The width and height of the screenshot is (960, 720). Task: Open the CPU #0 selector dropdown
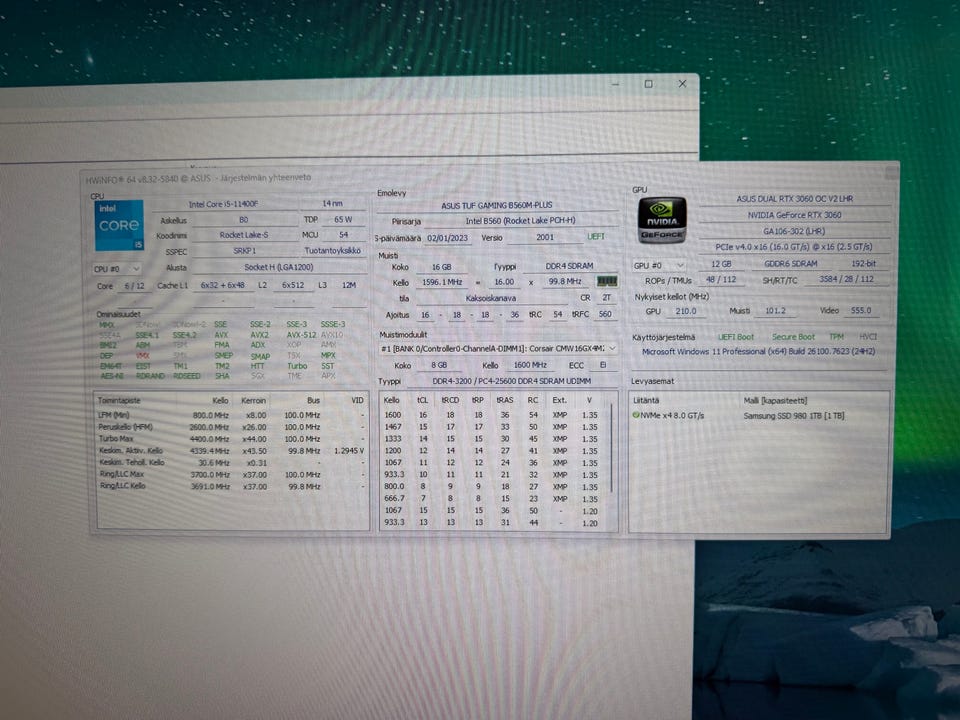click(117, 269)
